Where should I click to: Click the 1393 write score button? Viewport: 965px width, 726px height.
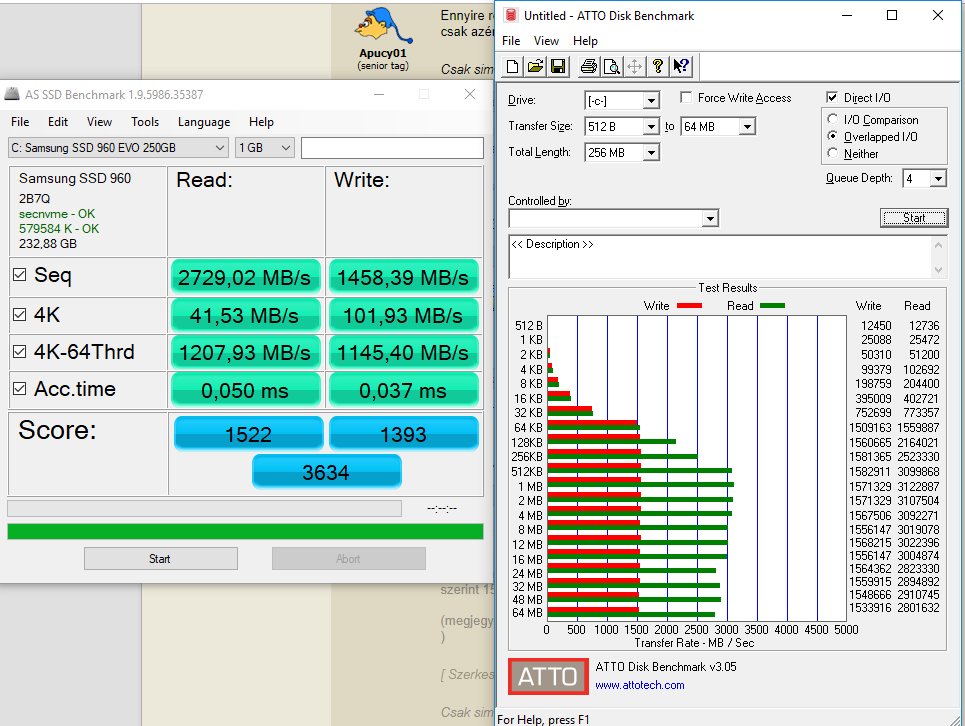[403, 434]
